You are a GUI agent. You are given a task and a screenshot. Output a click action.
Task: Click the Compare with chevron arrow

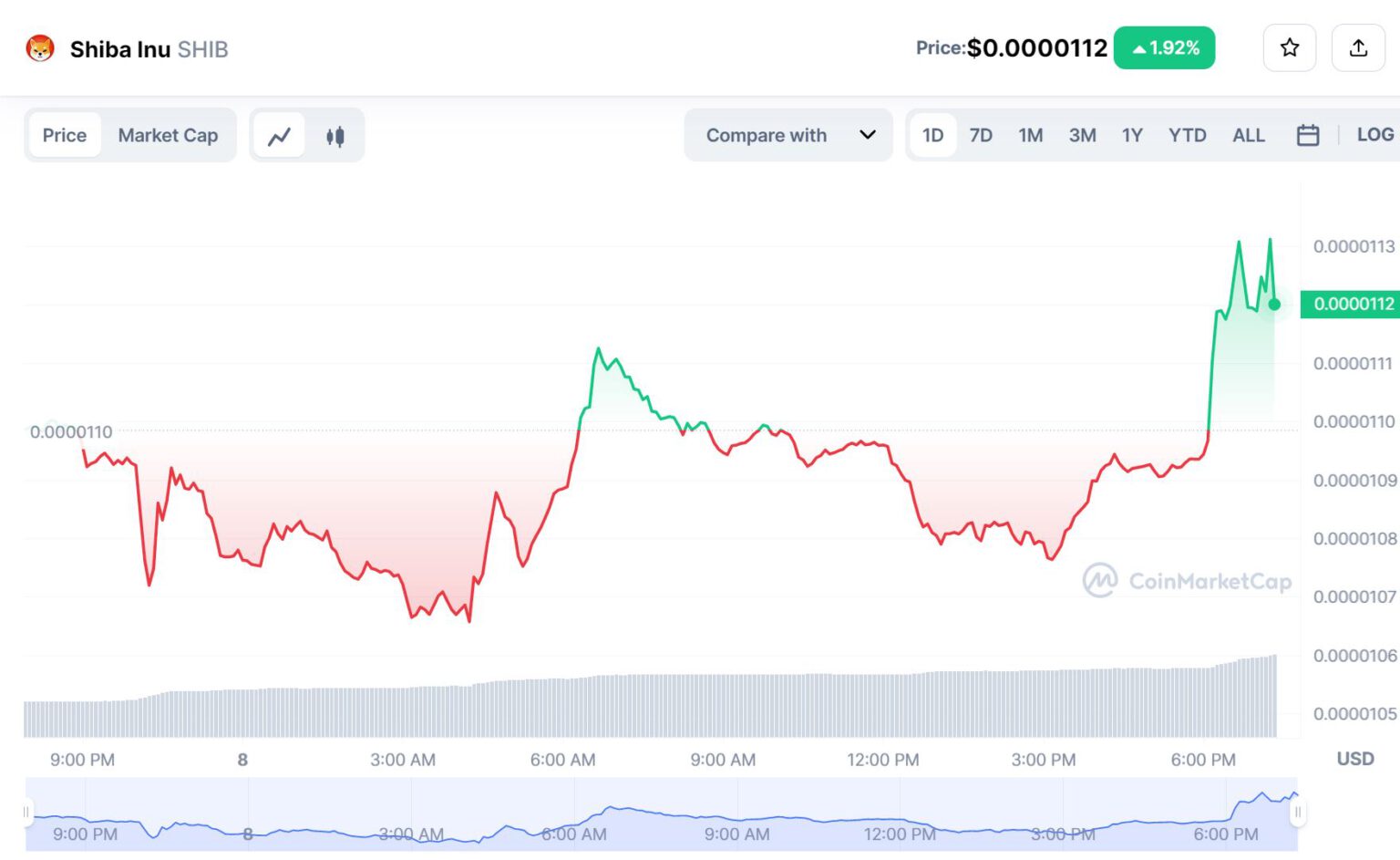pos(867,135)
